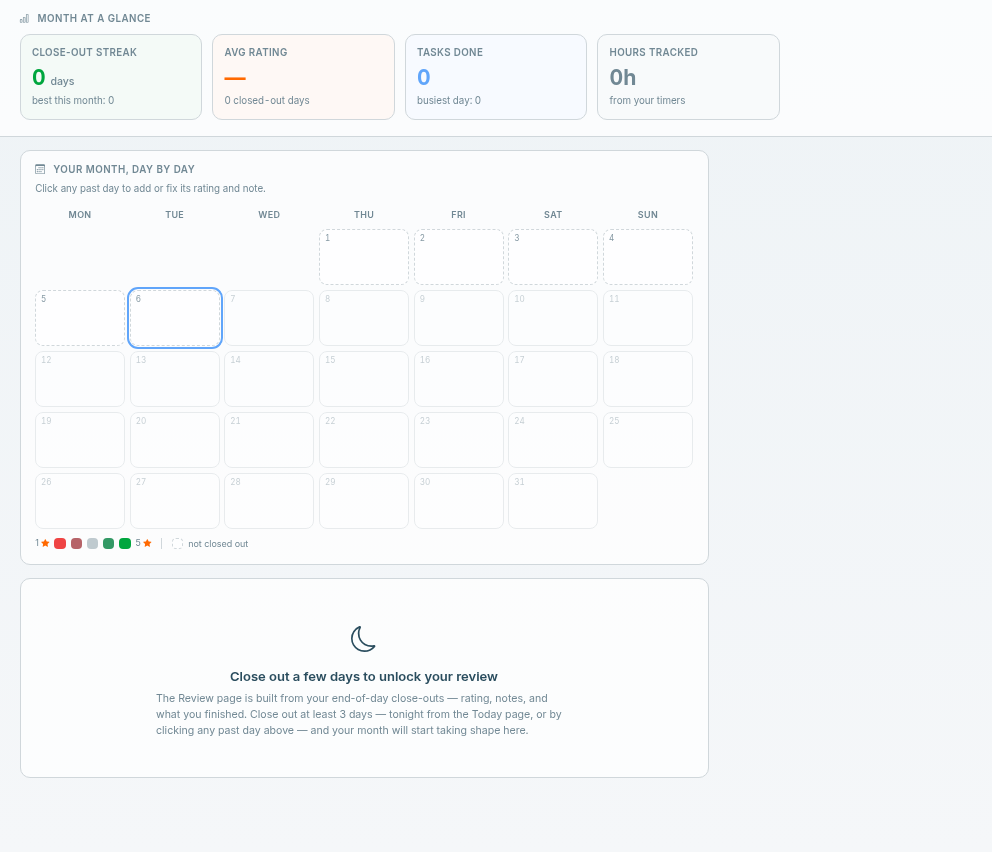Click day 28 cell in the calendar
Image resolution: width=992 pixels, height=852 pixels.
pyautogui.click(x=269, y=501)
